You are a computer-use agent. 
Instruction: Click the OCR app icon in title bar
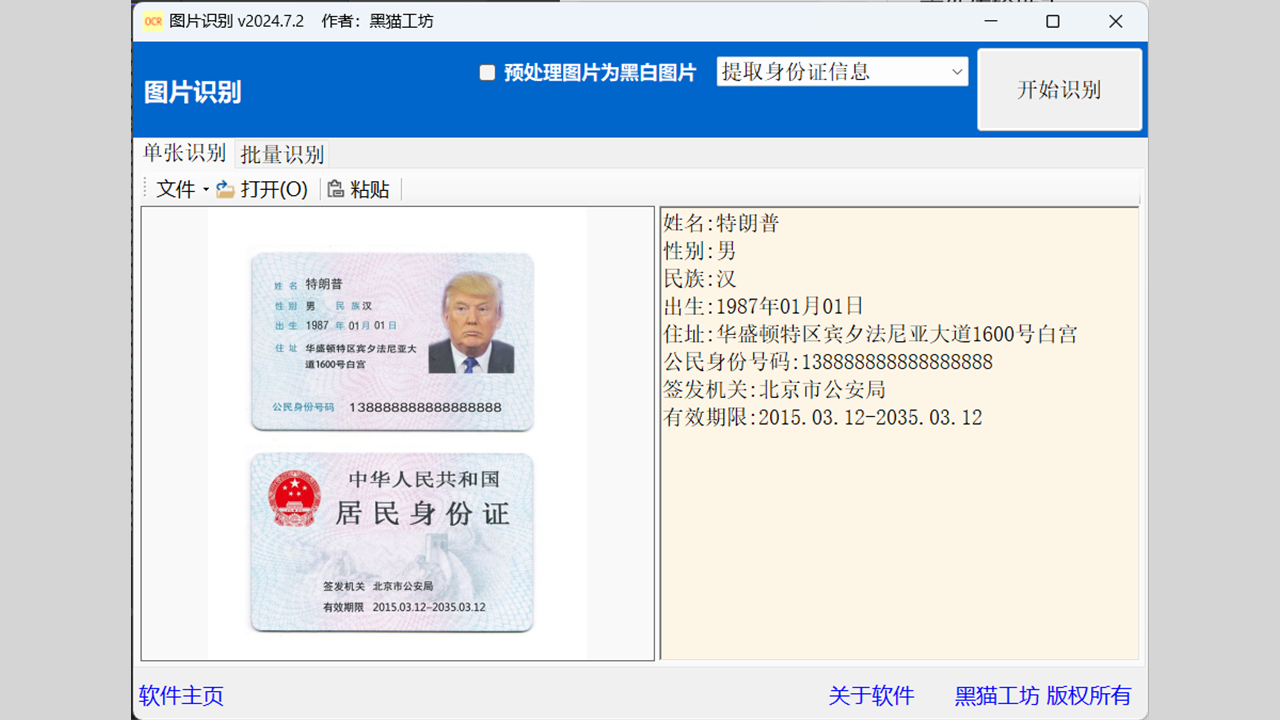click(153, 21)
